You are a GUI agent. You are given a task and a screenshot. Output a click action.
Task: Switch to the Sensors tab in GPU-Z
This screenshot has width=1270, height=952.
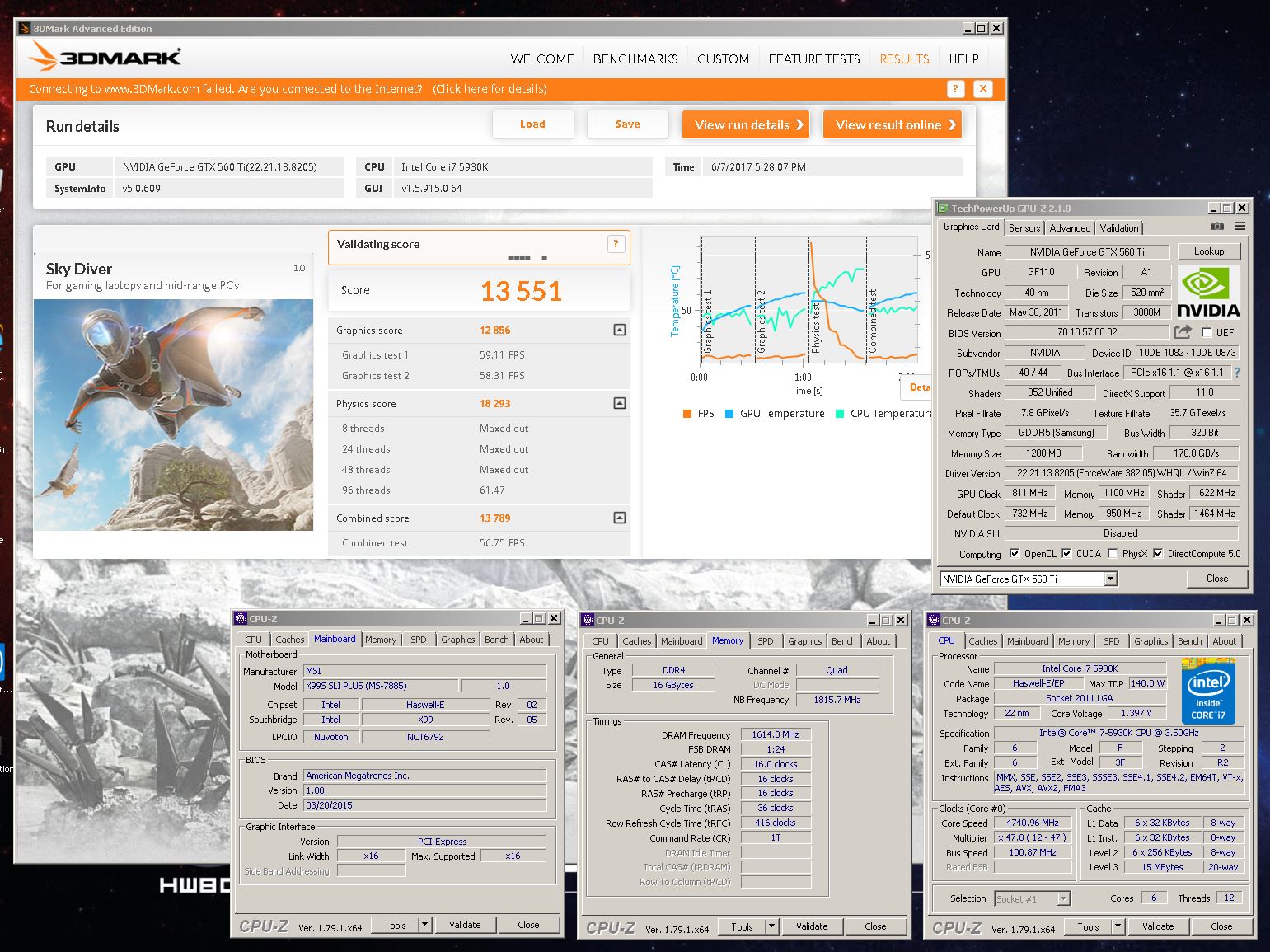click(1024, 228)
